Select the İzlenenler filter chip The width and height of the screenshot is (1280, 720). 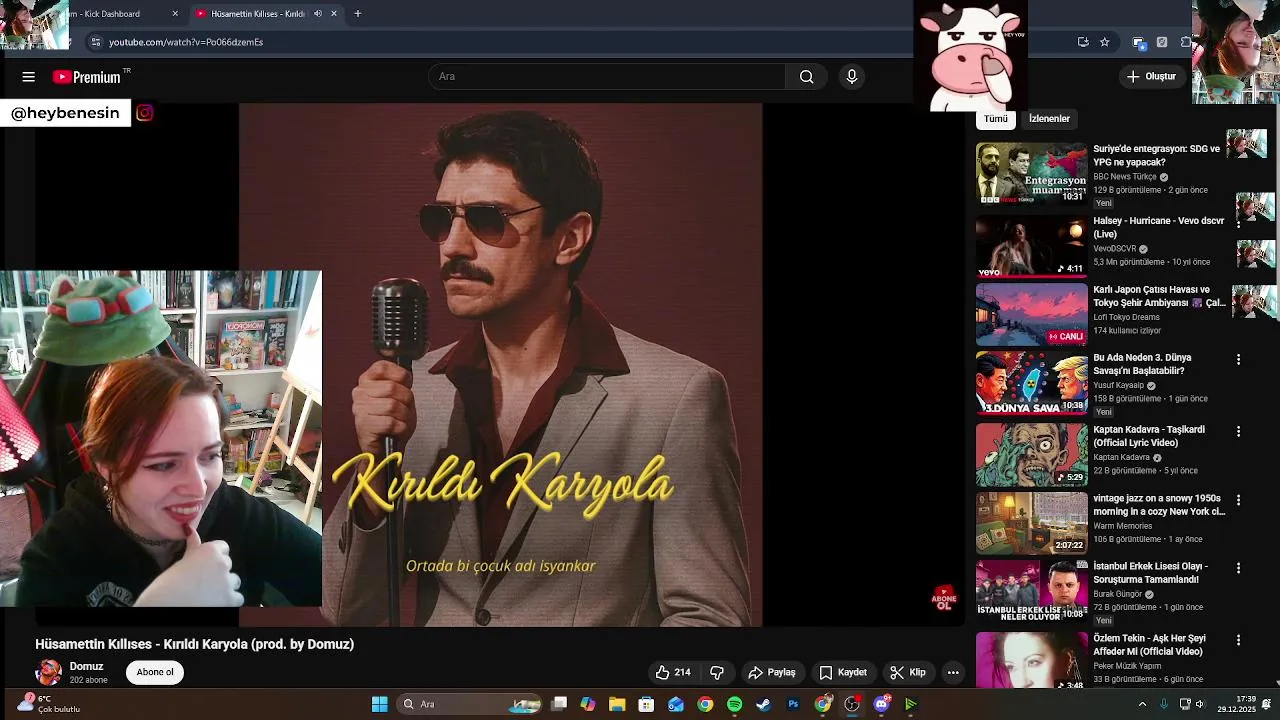pyautogui.click(x=1049, y=119)
